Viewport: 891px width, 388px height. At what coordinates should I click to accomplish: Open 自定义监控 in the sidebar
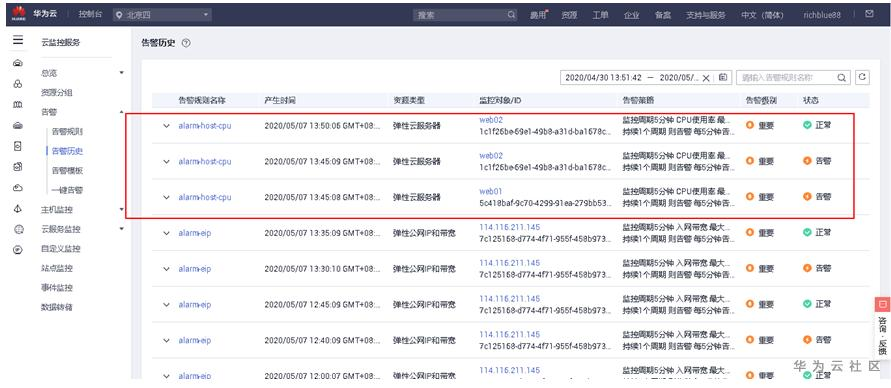61,248
